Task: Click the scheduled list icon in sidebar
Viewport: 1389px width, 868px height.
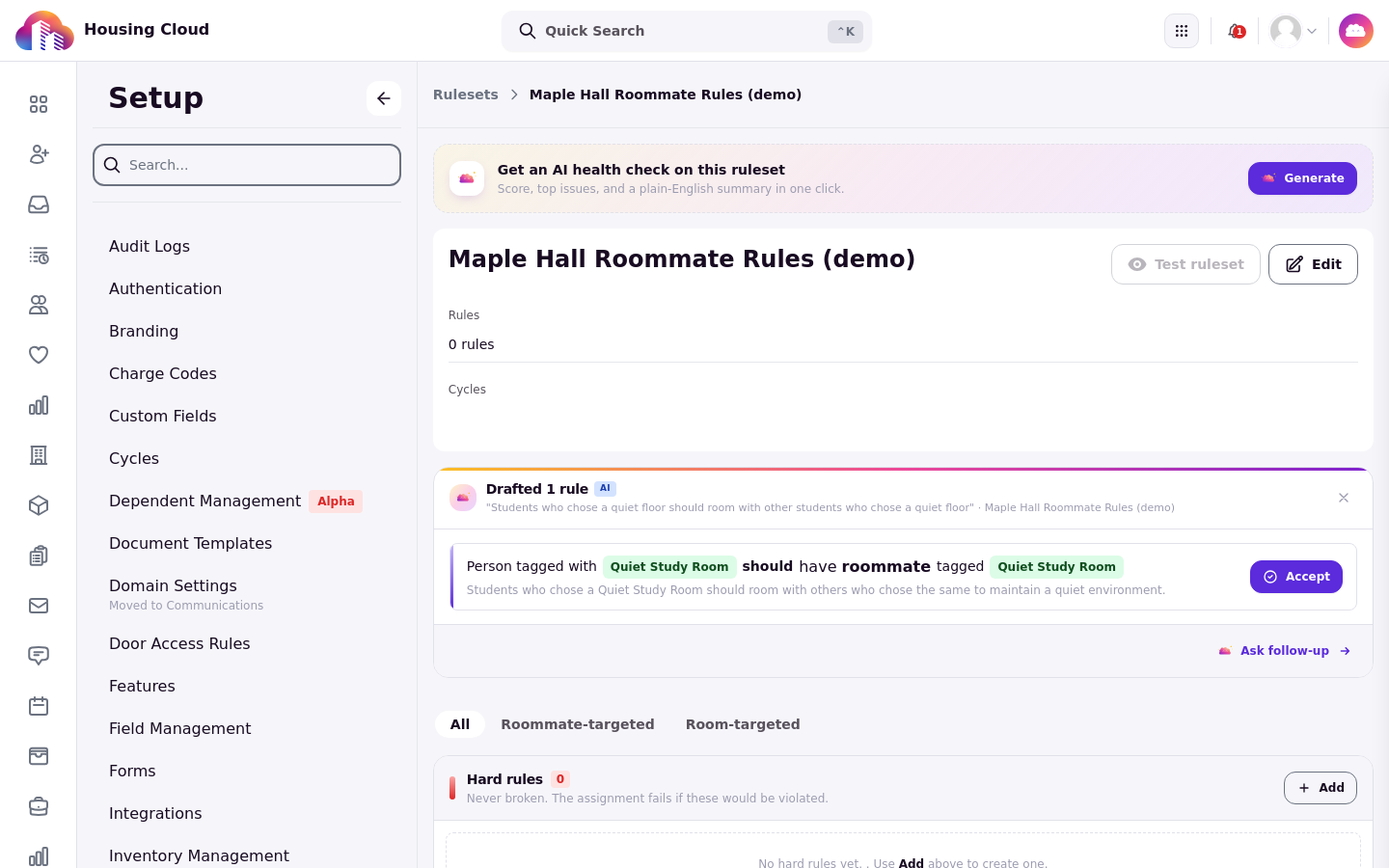Action: pos(39,255)
